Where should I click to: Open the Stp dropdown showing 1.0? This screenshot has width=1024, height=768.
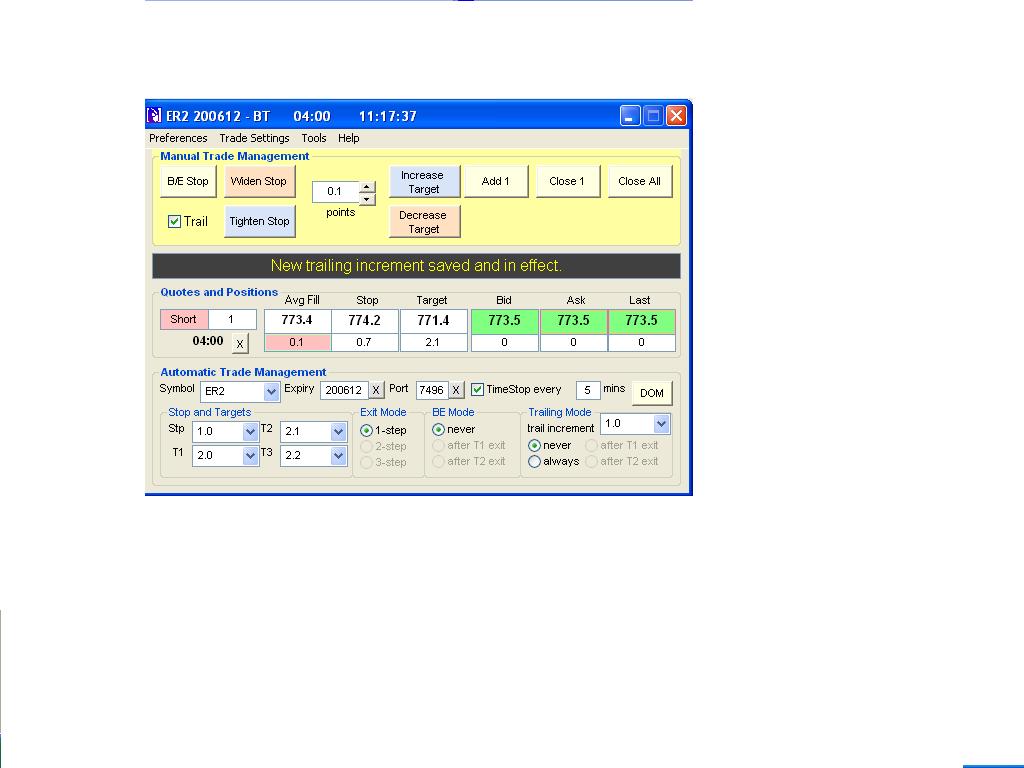249,432
